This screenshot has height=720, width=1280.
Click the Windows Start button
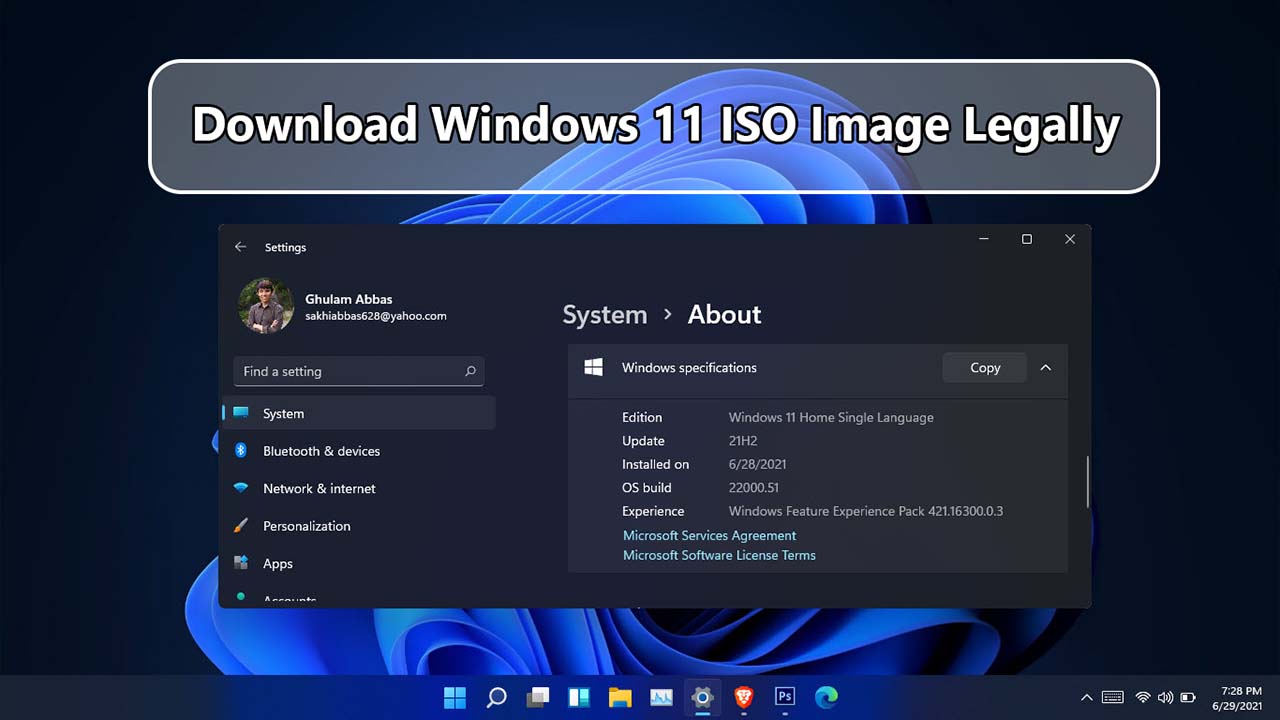click(x=455, y=697)
